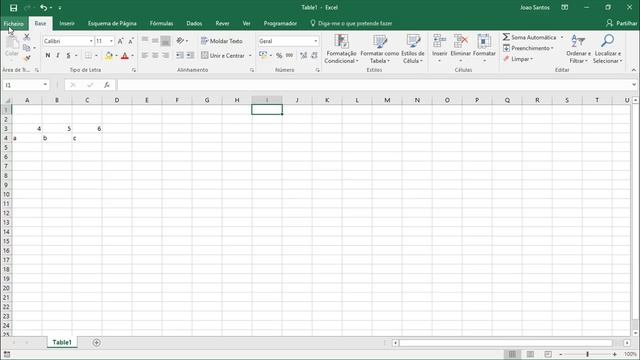The image size is (640, 360).
Task: Decrease font size with the smaller A icon
Action: point(131,41)
